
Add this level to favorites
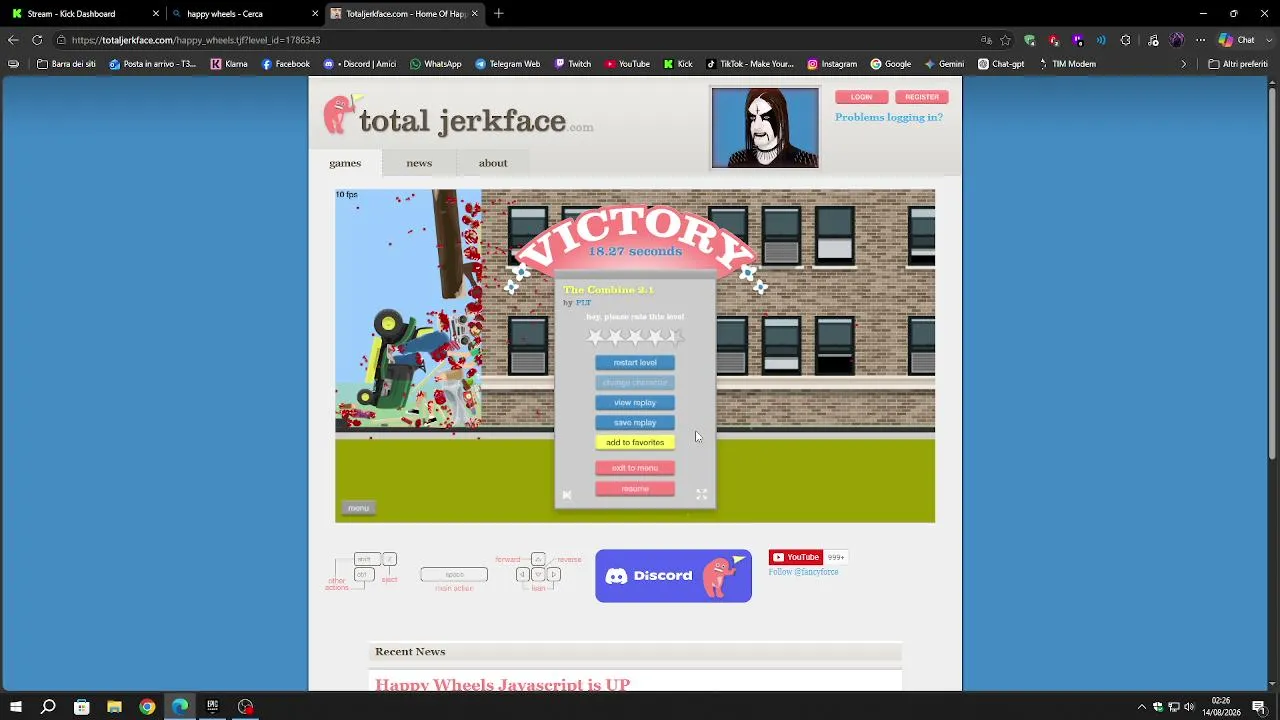[x=635, y=442]
